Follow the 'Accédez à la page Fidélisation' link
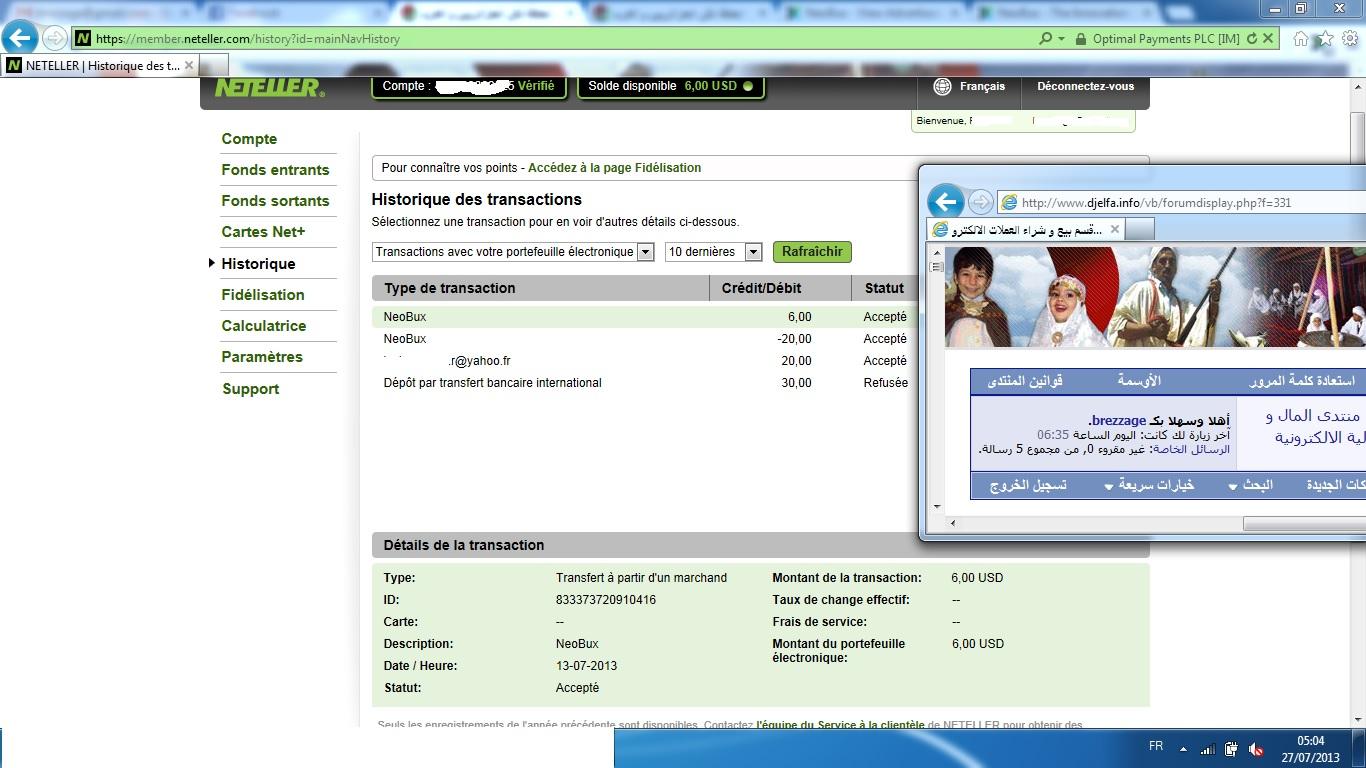Viewport: 1366px width, 768px height. 614,168
